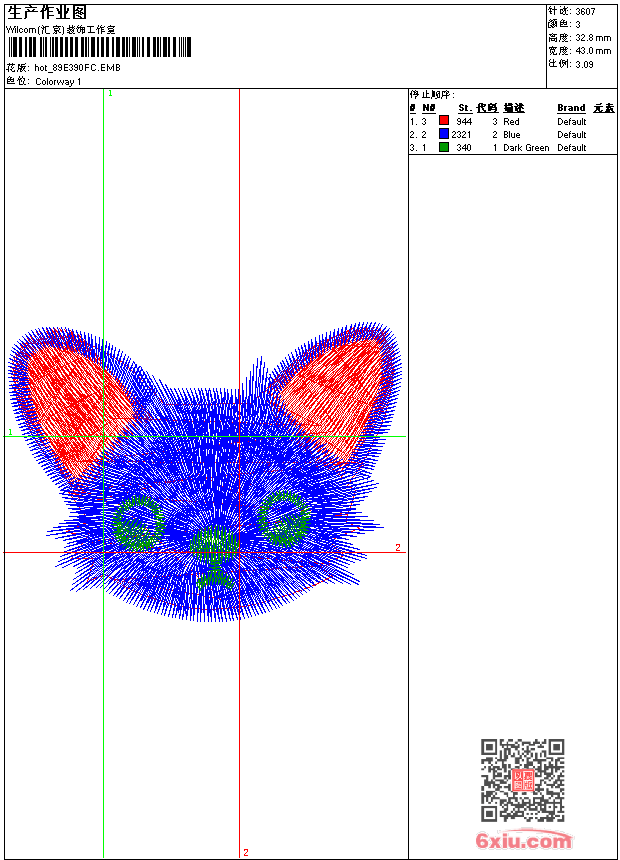Click the red color swatch in row 1
The height and width of the screenshot is (860, 620).
click(x=444, y=121)
